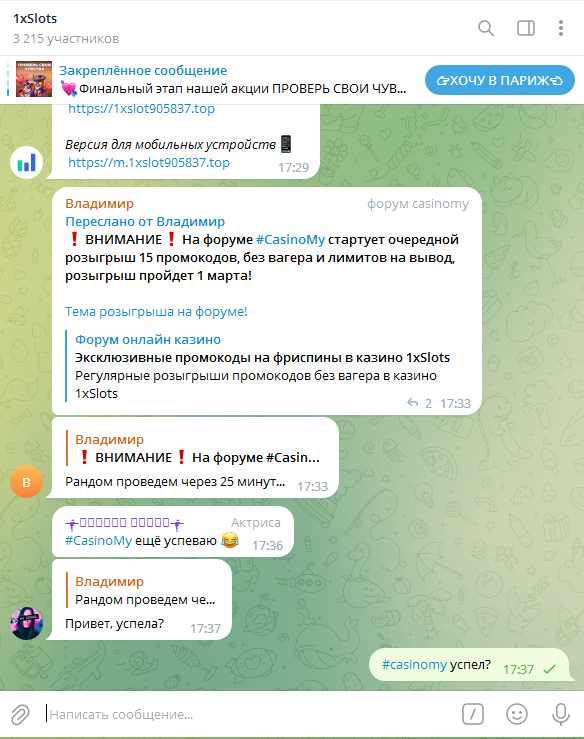Open the #casinomy hashtag in sent message

point(414,665)
